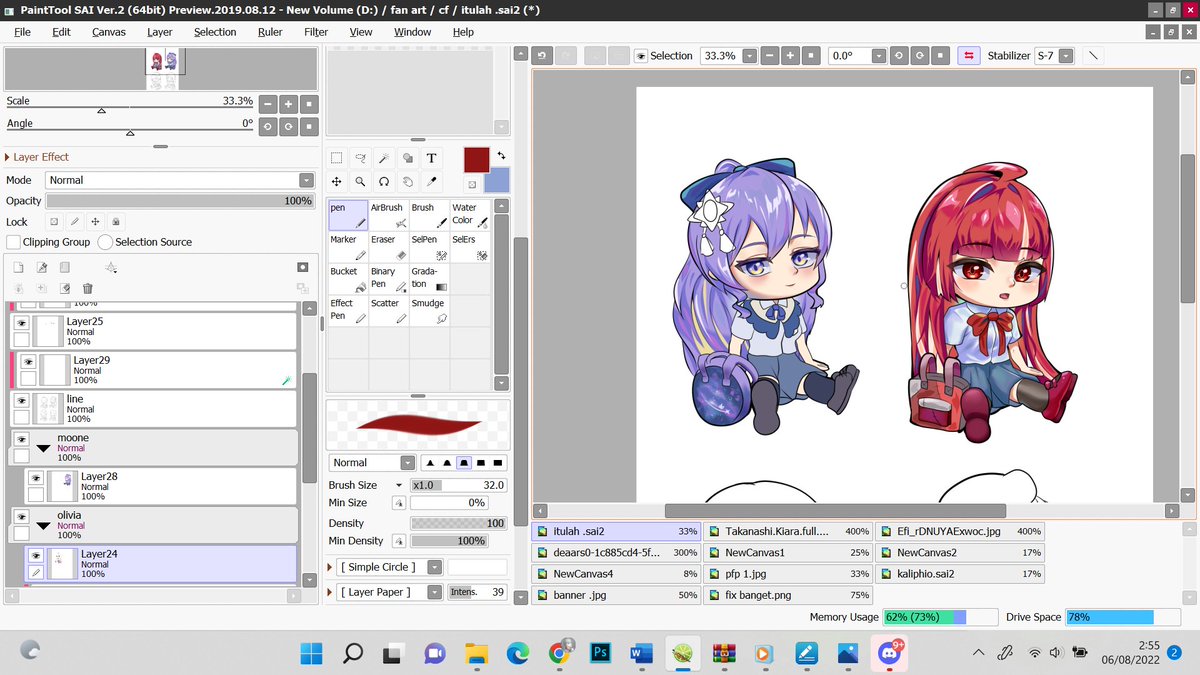Choose the Water Color tool
Image resolution: width=1200 pixels, height=675 pixels.
coord(469,215)
